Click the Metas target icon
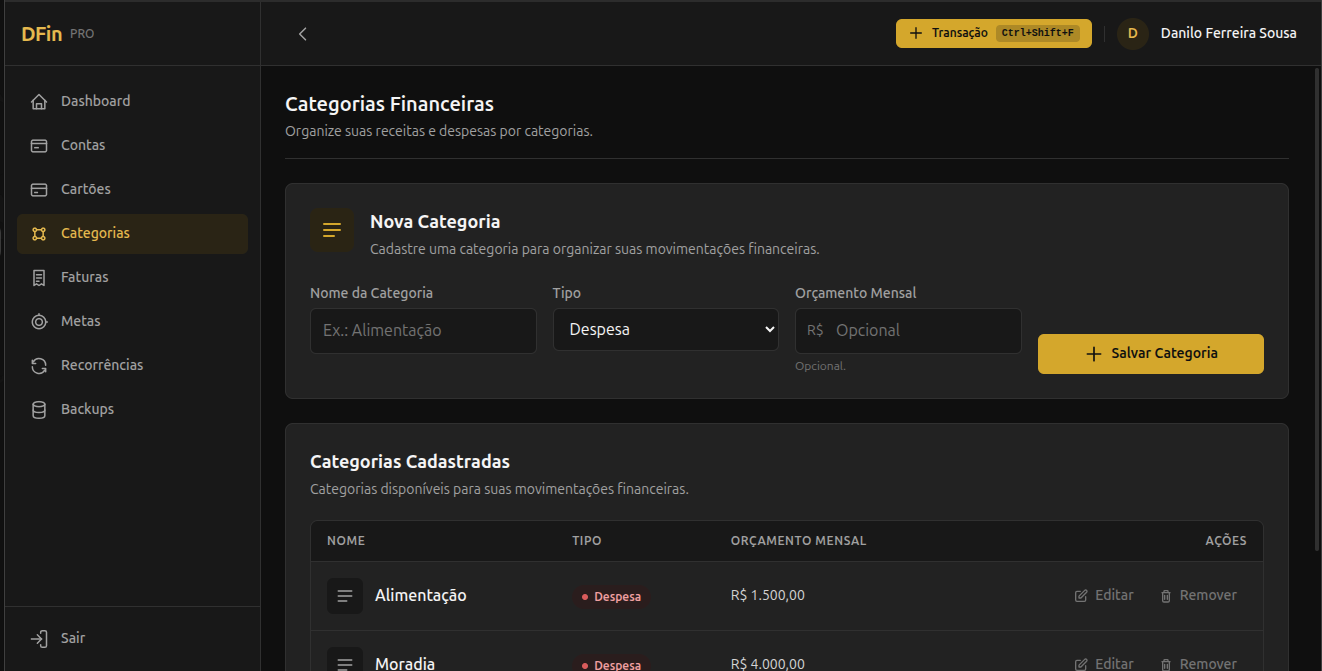The width and height of the screenshot is (1322, 671). (39, 321)
